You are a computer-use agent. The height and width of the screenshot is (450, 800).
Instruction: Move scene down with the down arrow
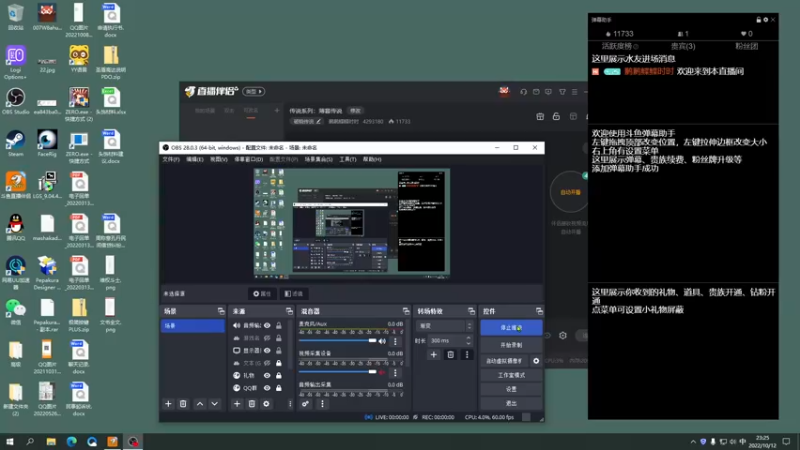pos(215,404)
